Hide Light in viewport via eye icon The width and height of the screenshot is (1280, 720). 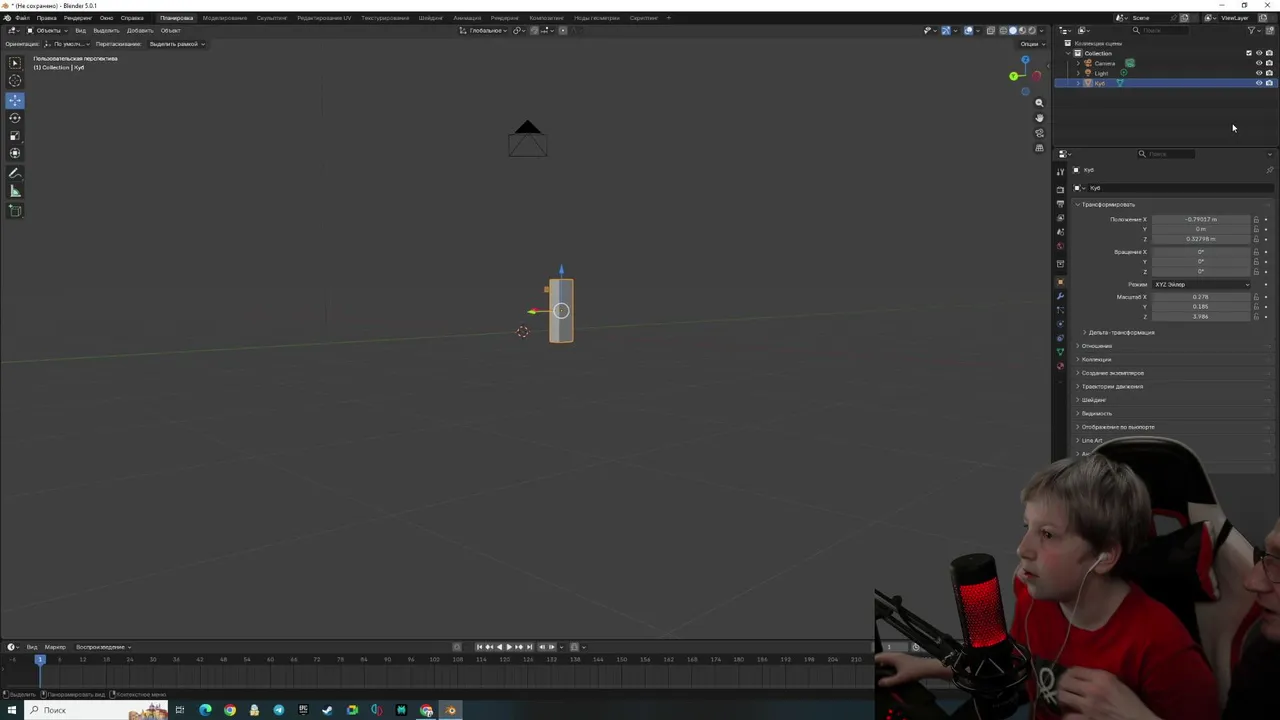click(1259, 73)
